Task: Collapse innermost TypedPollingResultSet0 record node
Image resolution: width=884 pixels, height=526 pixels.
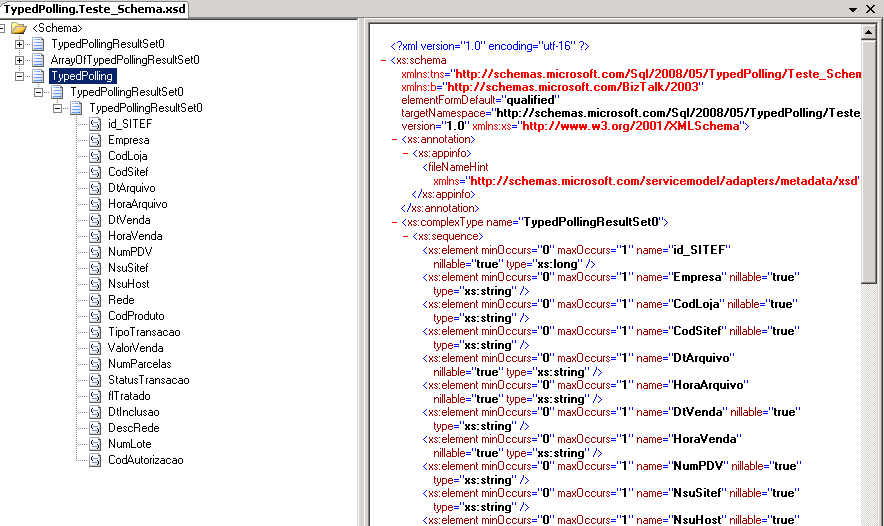Action: pyautogui.click(x=58, y=108)
